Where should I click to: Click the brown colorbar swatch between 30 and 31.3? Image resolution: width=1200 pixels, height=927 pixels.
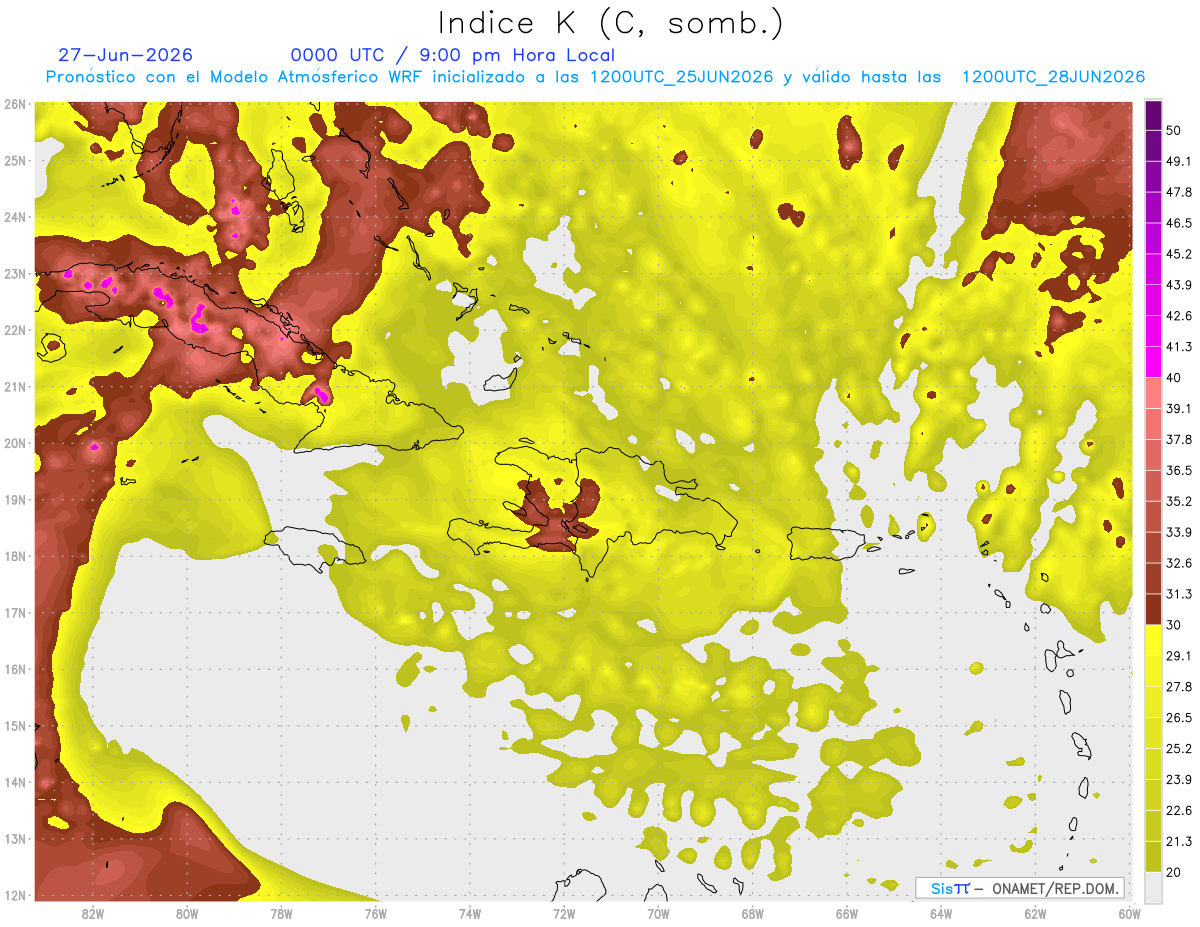[1153, 609]
